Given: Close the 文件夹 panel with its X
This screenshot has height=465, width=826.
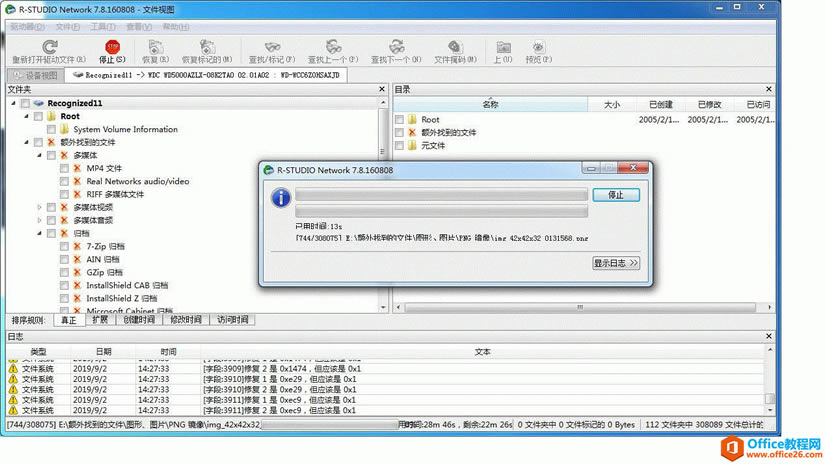Looking at the screenshot, I should pos(382,90).
